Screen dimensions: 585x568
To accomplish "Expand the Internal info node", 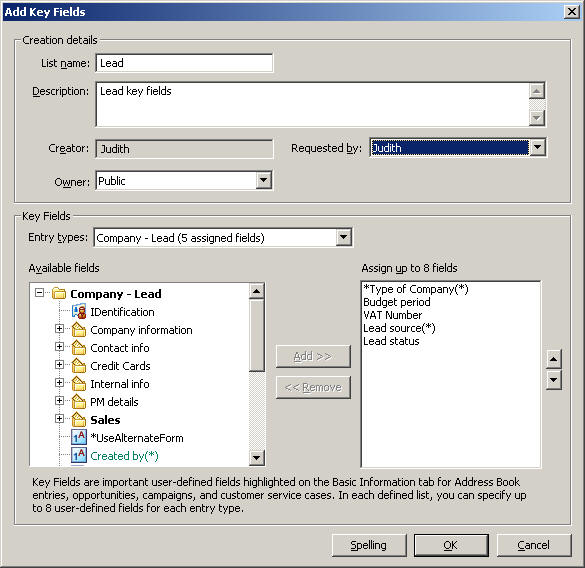I will coord(59,383).
